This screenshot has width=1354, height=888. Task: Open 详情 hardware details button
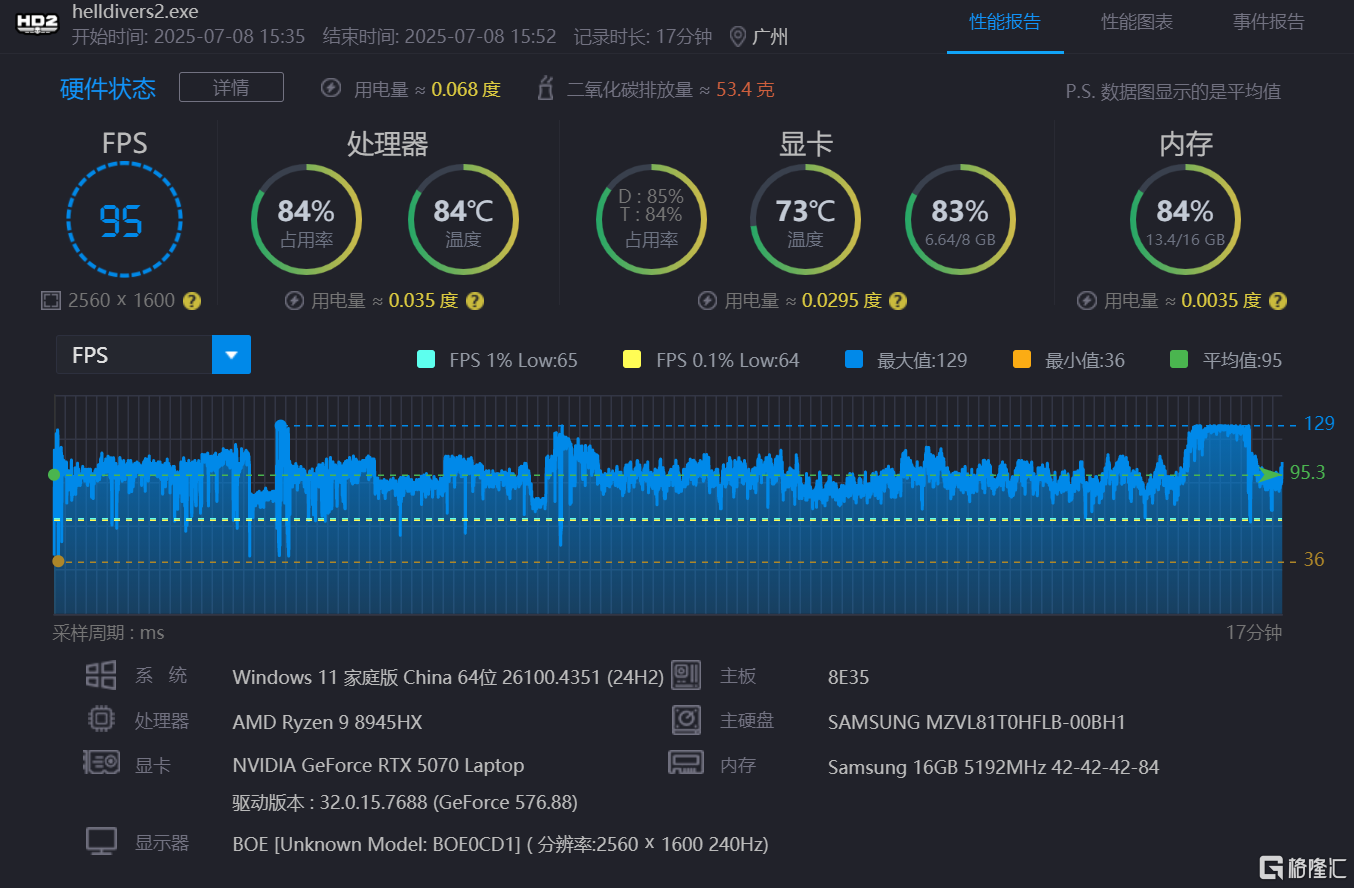click(231, 87)
